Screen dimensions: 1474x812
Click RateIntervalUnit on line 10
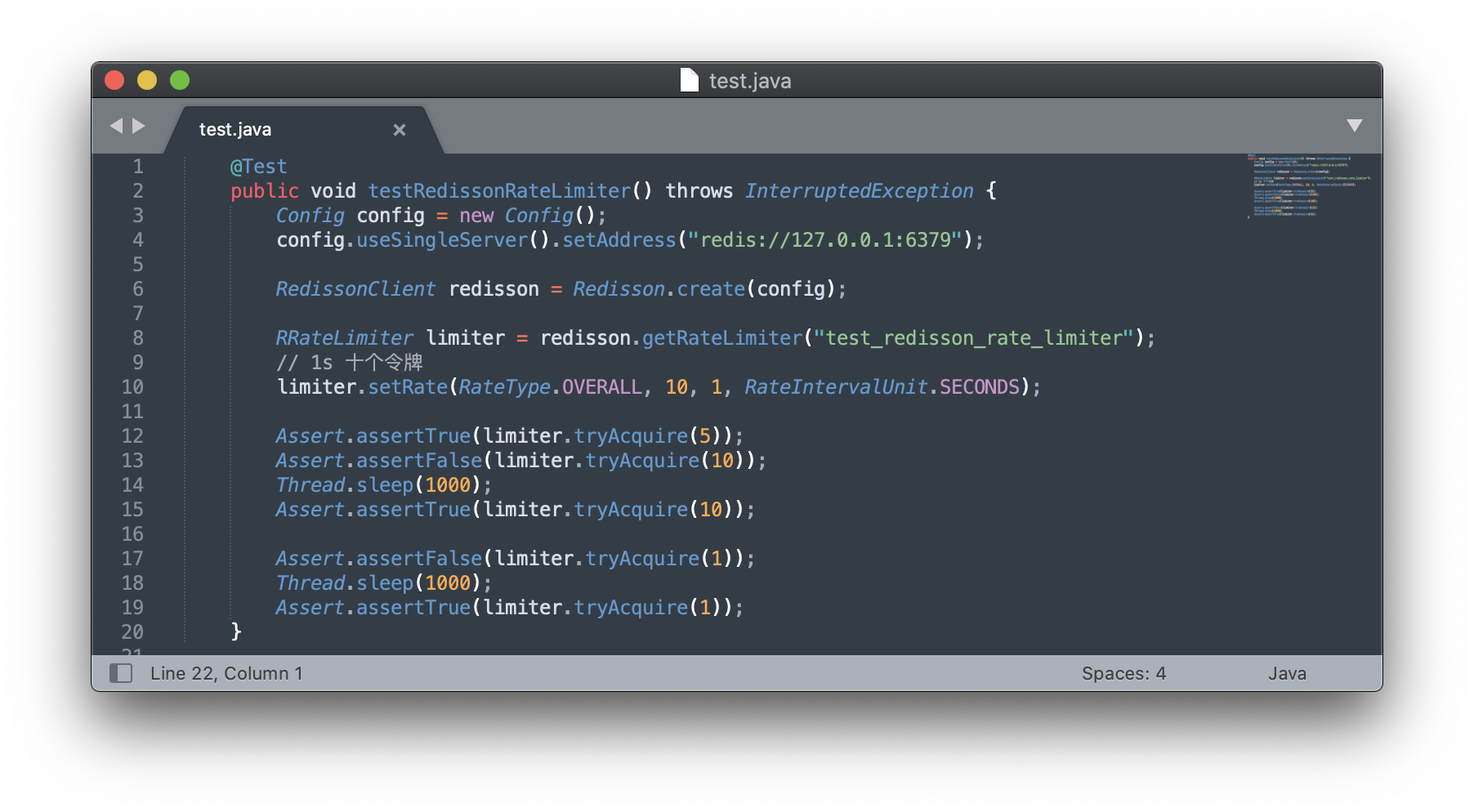(x=836, y=387)
